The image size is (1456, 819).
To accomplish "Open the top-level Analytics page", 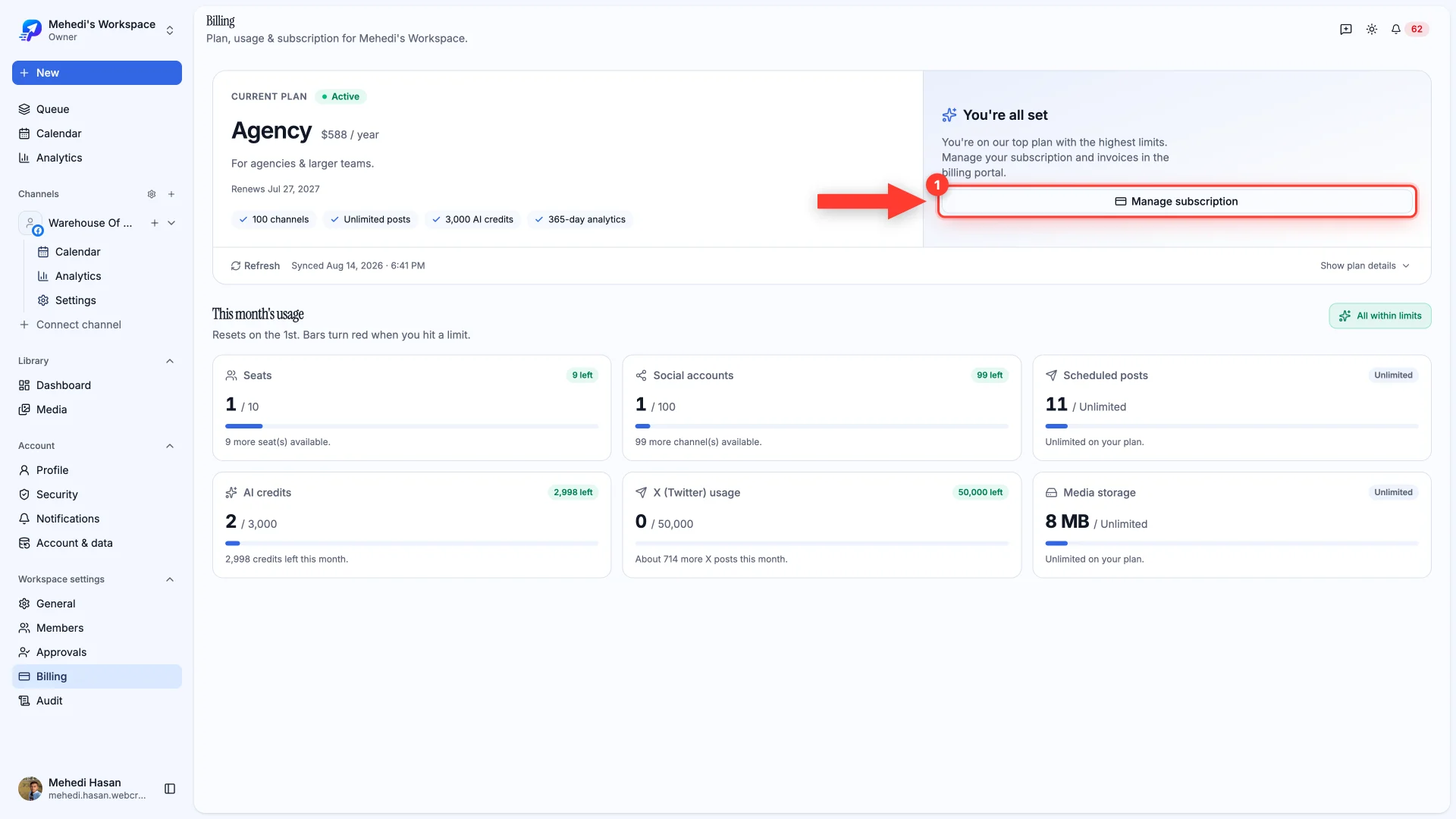I will (x=97, y=158).
